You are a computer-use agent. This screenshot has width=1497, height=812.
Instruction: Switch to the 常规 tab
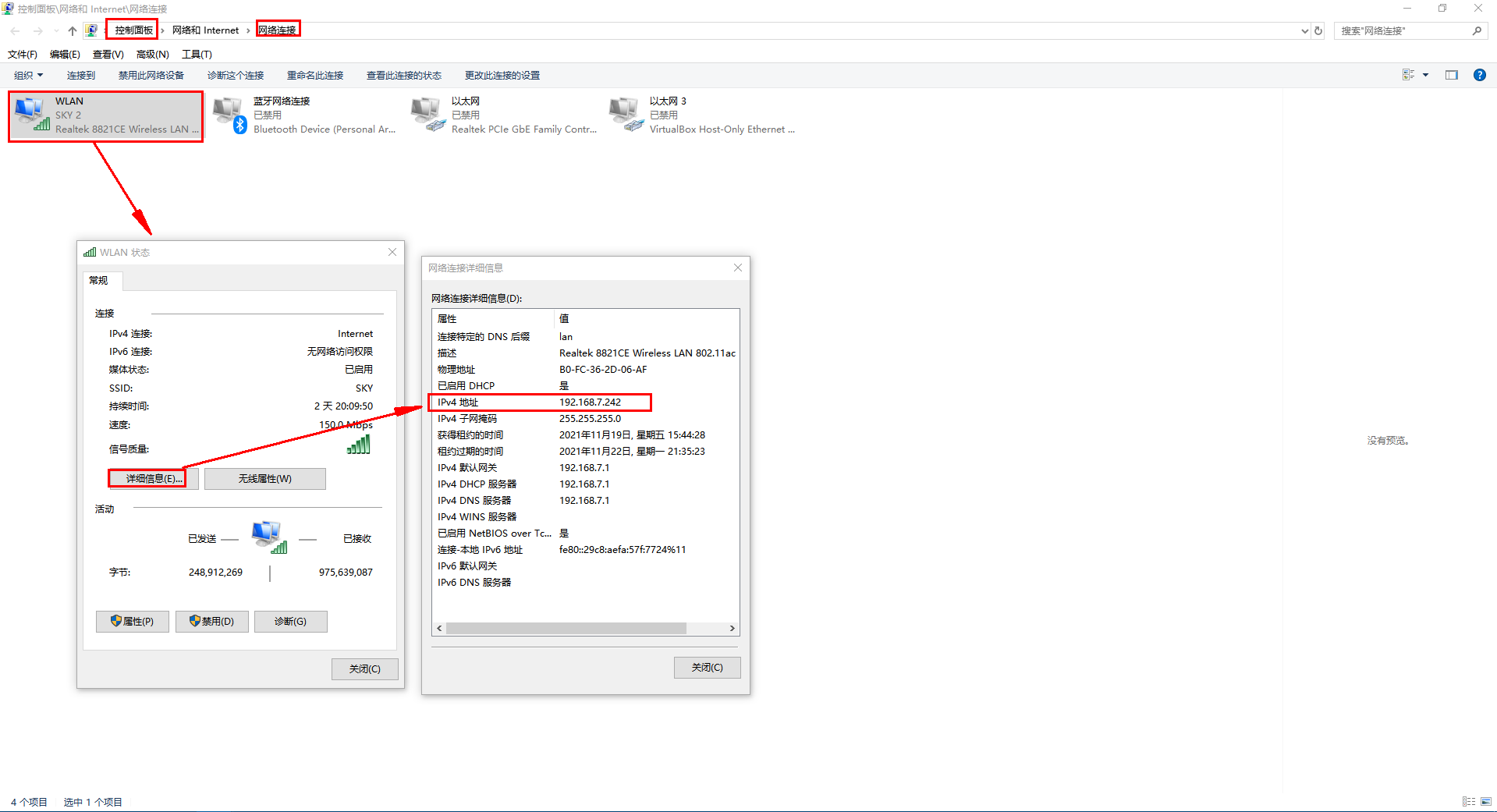point(98,280)
